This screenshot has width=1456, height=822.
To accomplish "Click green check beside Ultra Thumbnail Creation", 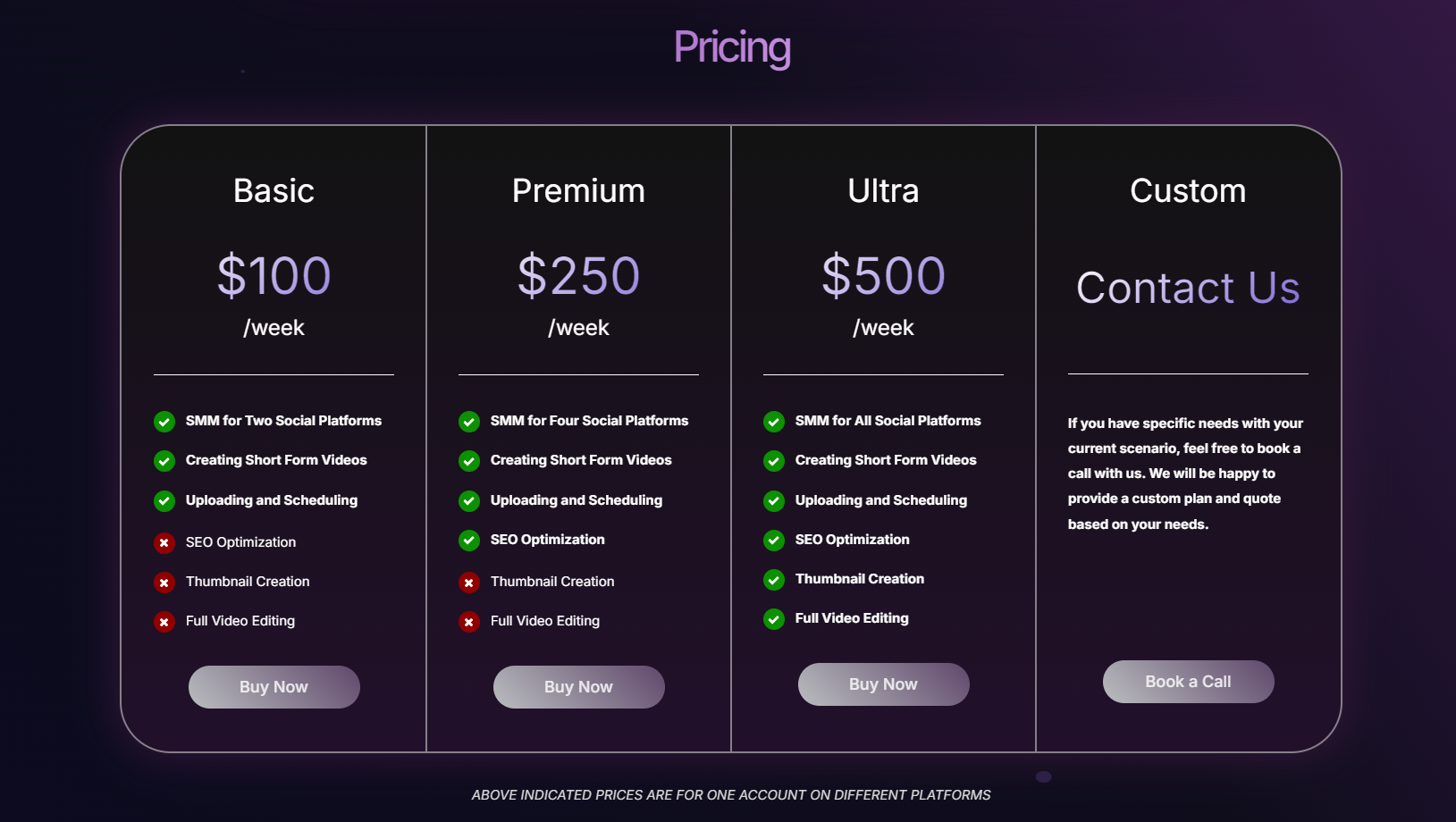I will tap(774, 580).
